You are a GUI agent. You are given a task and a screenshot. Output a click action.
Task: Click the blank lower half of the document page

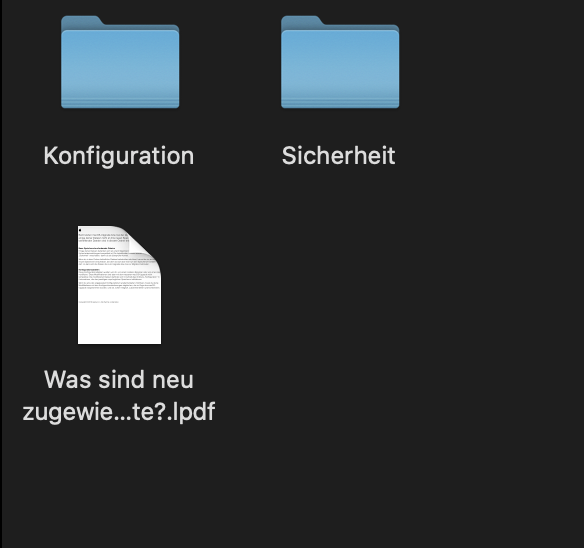click(x=120, y=324)
